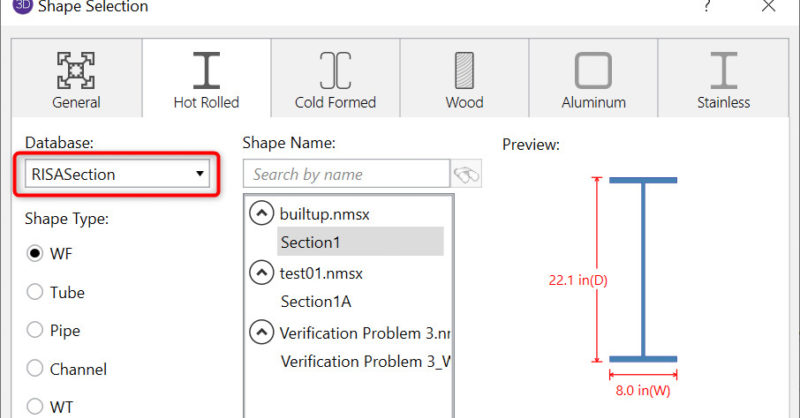This screenshot has height=418, width=800.
Task: Select the WF shape type radio
Action: pos(35,254)
